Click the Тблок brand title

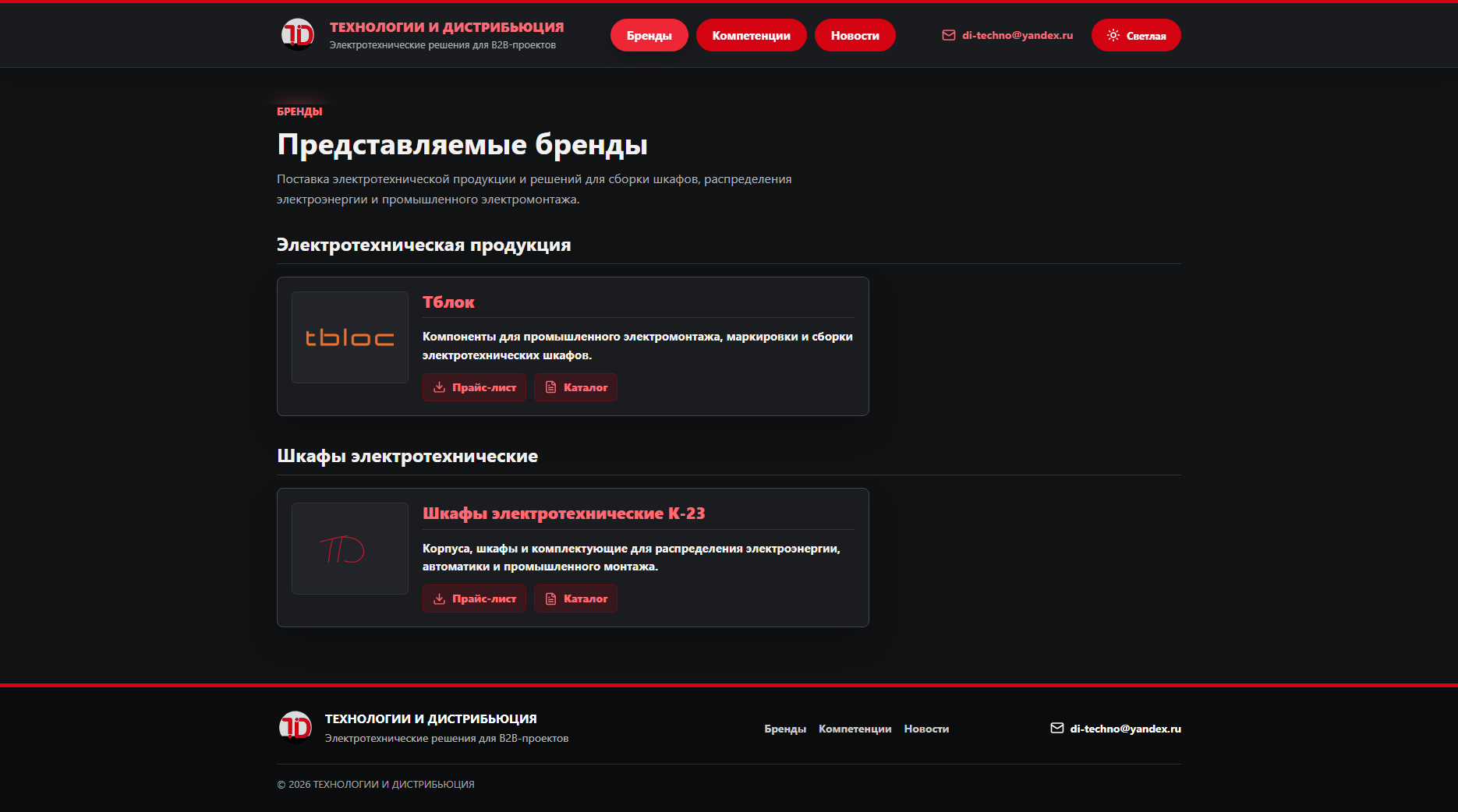point(448,302)
